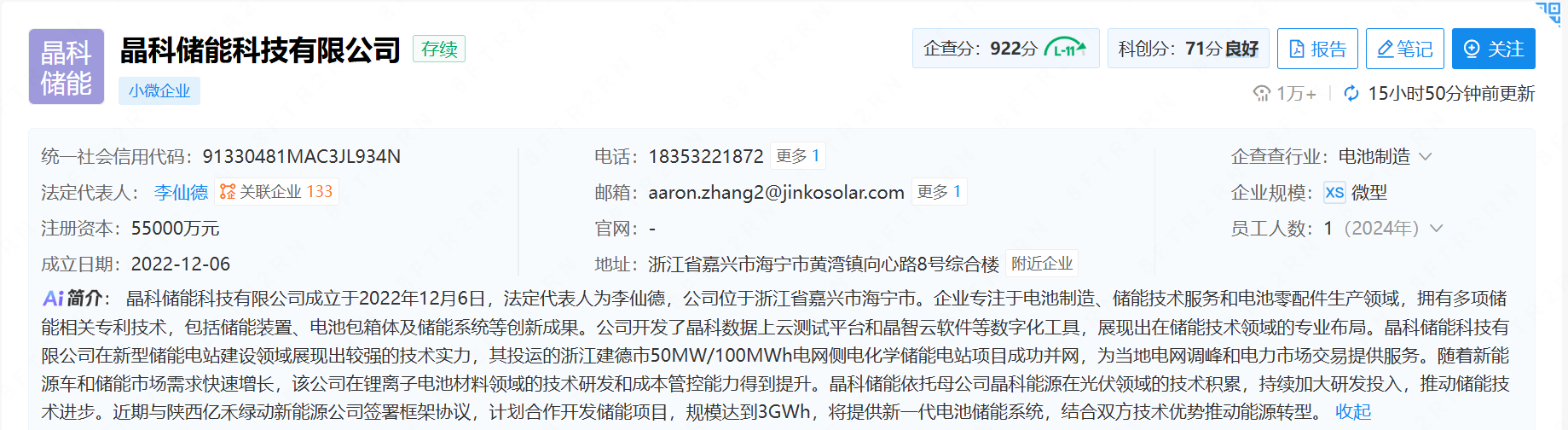
Task: Click the 企查分 L-11 rating gauge icon
Action: coord(1066,49)
